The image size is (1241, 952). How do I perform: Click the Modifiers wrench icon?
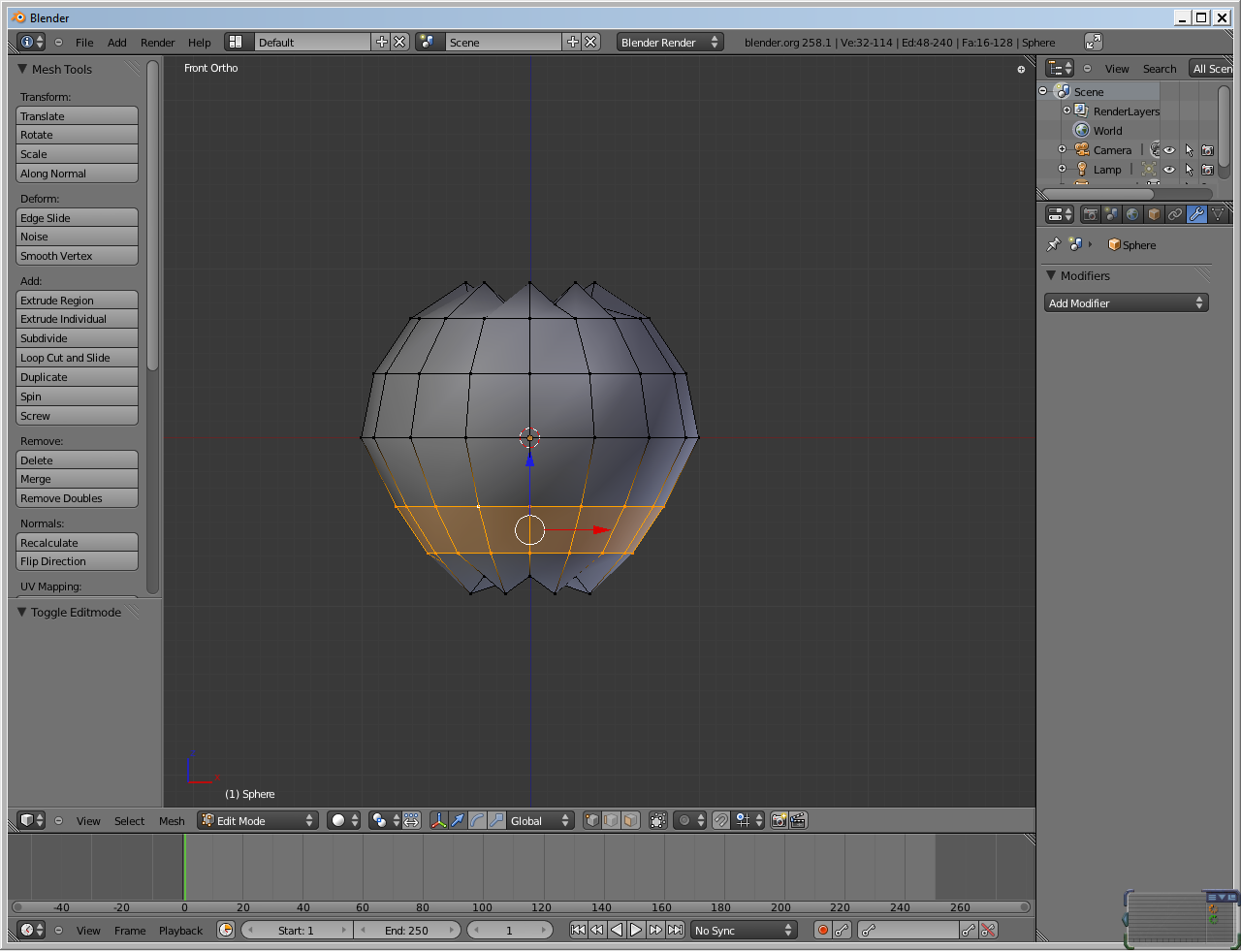point(1196,214)
